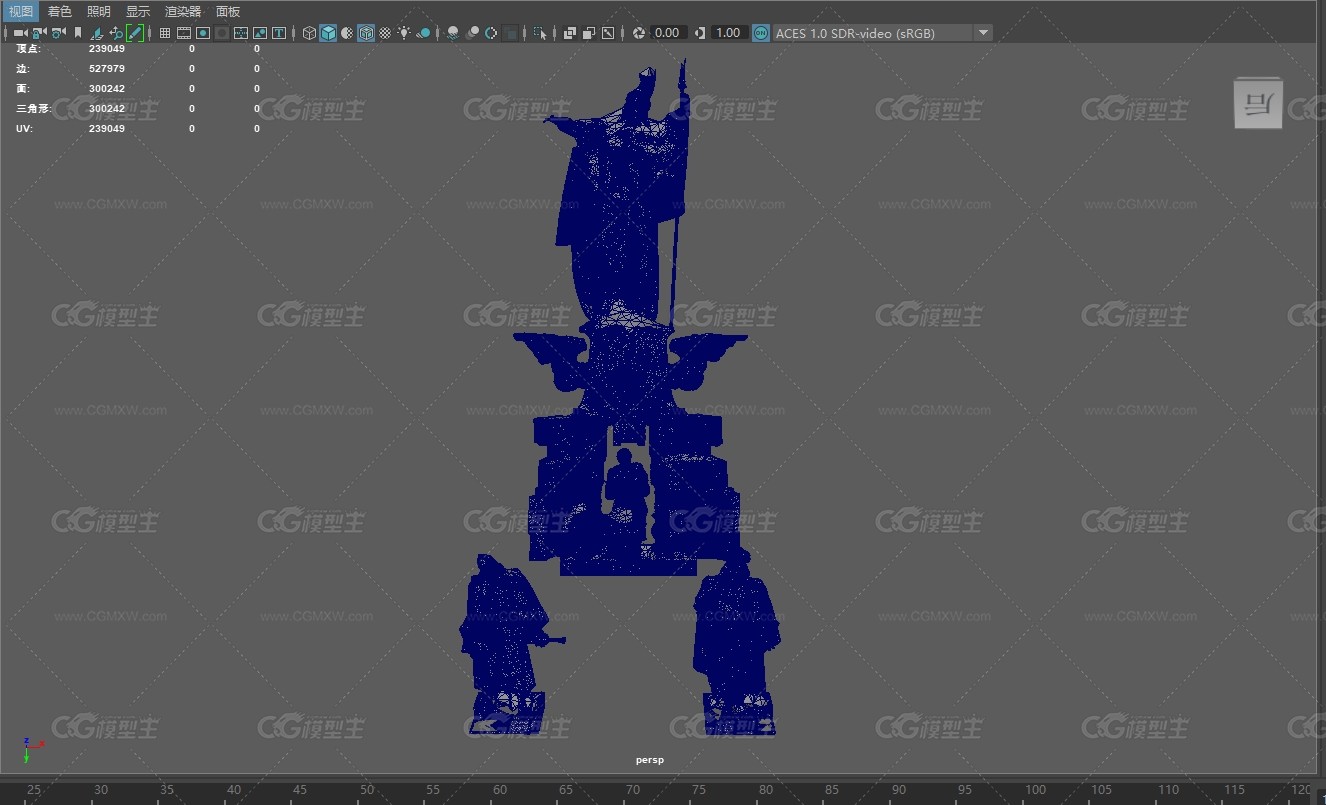
Task: Open the 显示 (Show) menu
Action: click(x=138, y=11)
